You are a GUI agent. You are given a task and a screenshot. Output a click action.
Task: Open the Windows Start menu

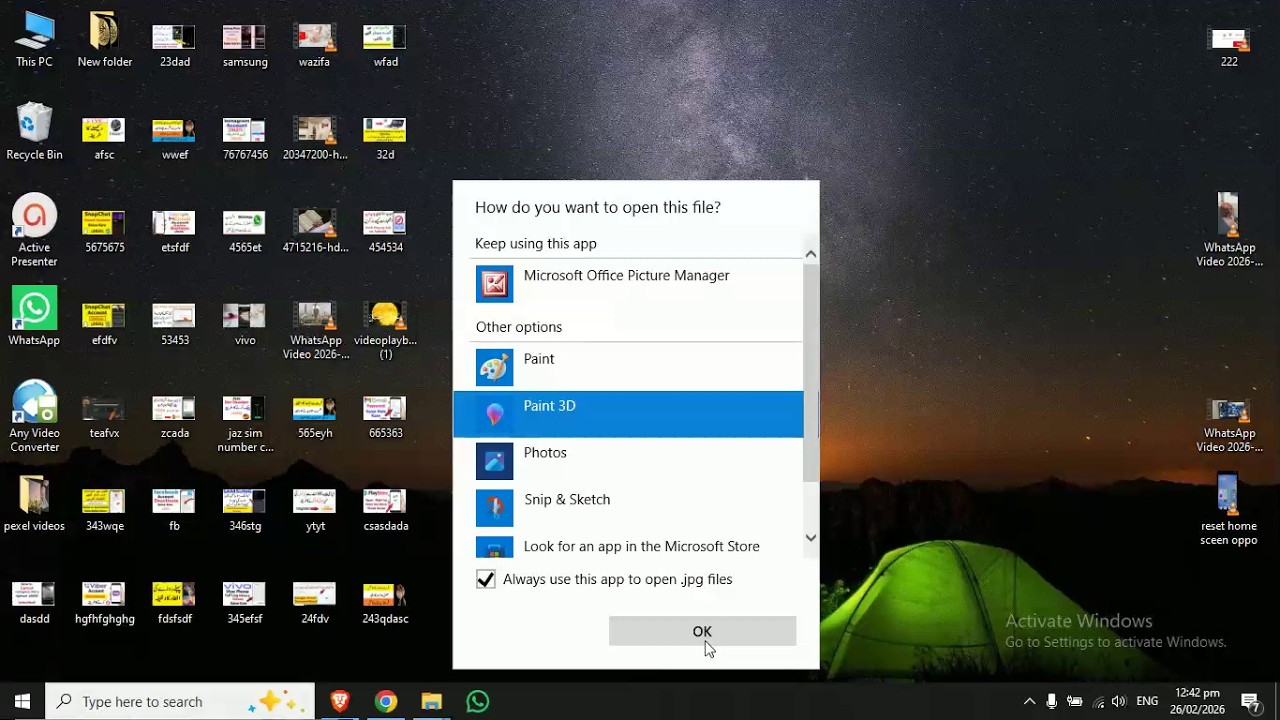22,701
